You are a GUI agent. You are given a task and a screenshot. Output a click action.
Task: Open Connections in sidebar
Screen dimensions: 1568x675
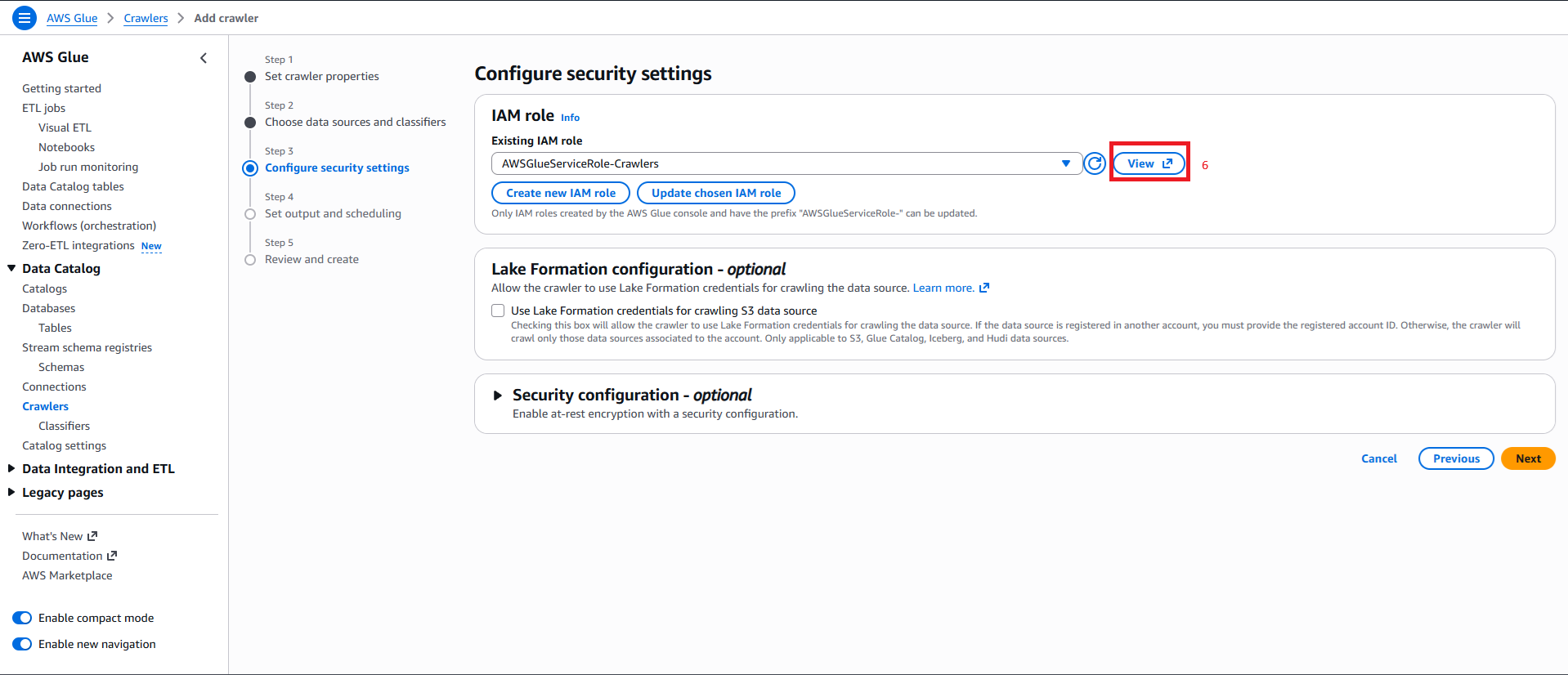pos(54,387)
